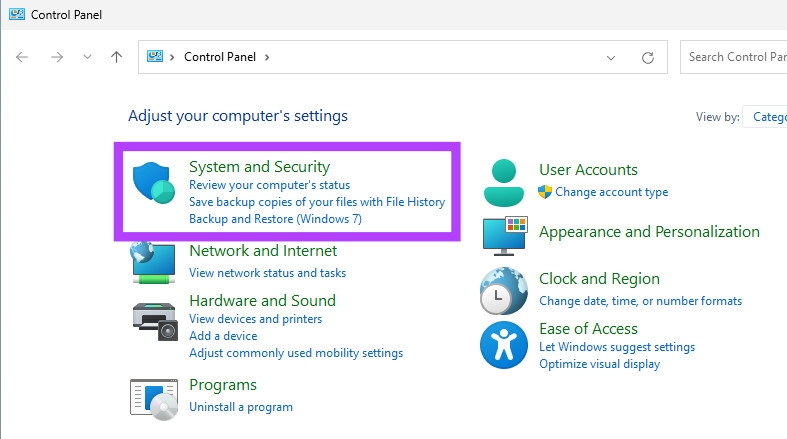Click the shield icon beside Change account type

click(545, 192)
